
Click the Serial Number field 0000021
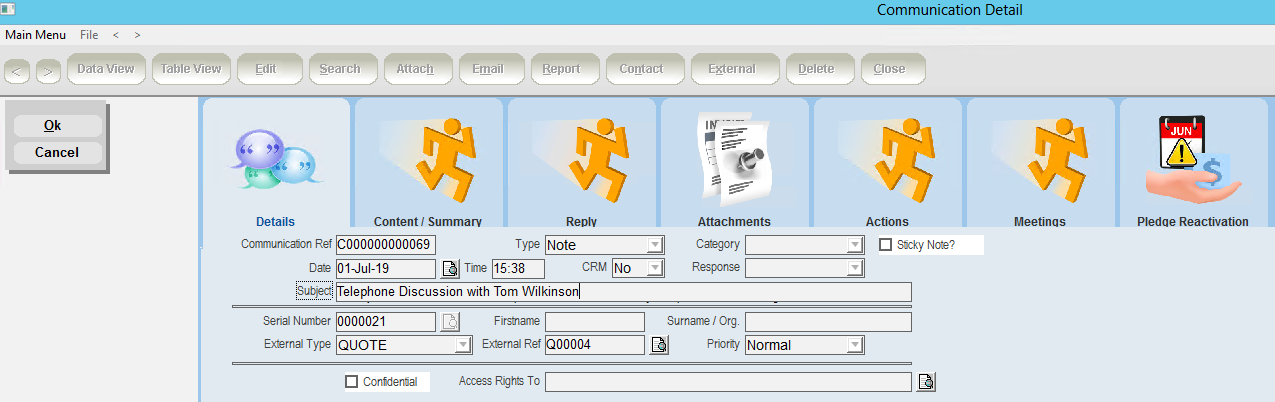386,322
